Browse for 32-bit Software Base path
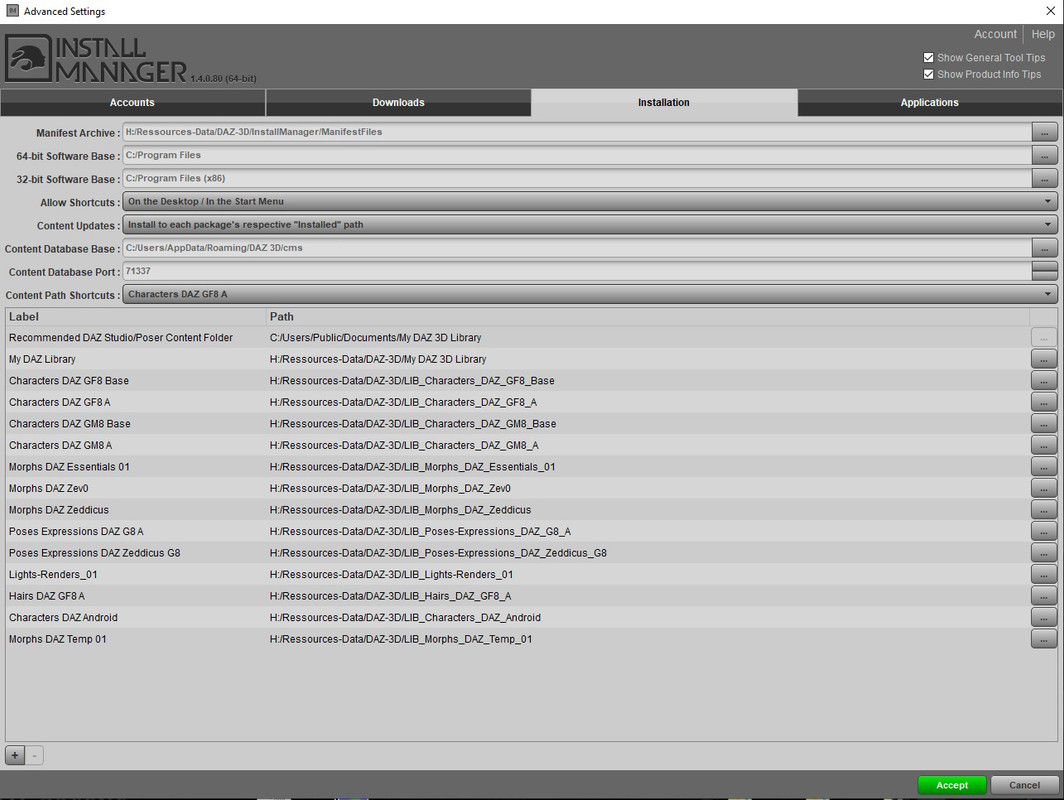Image resolution: width=1064 pixels, height=800 pixels. coord(1044,178)
